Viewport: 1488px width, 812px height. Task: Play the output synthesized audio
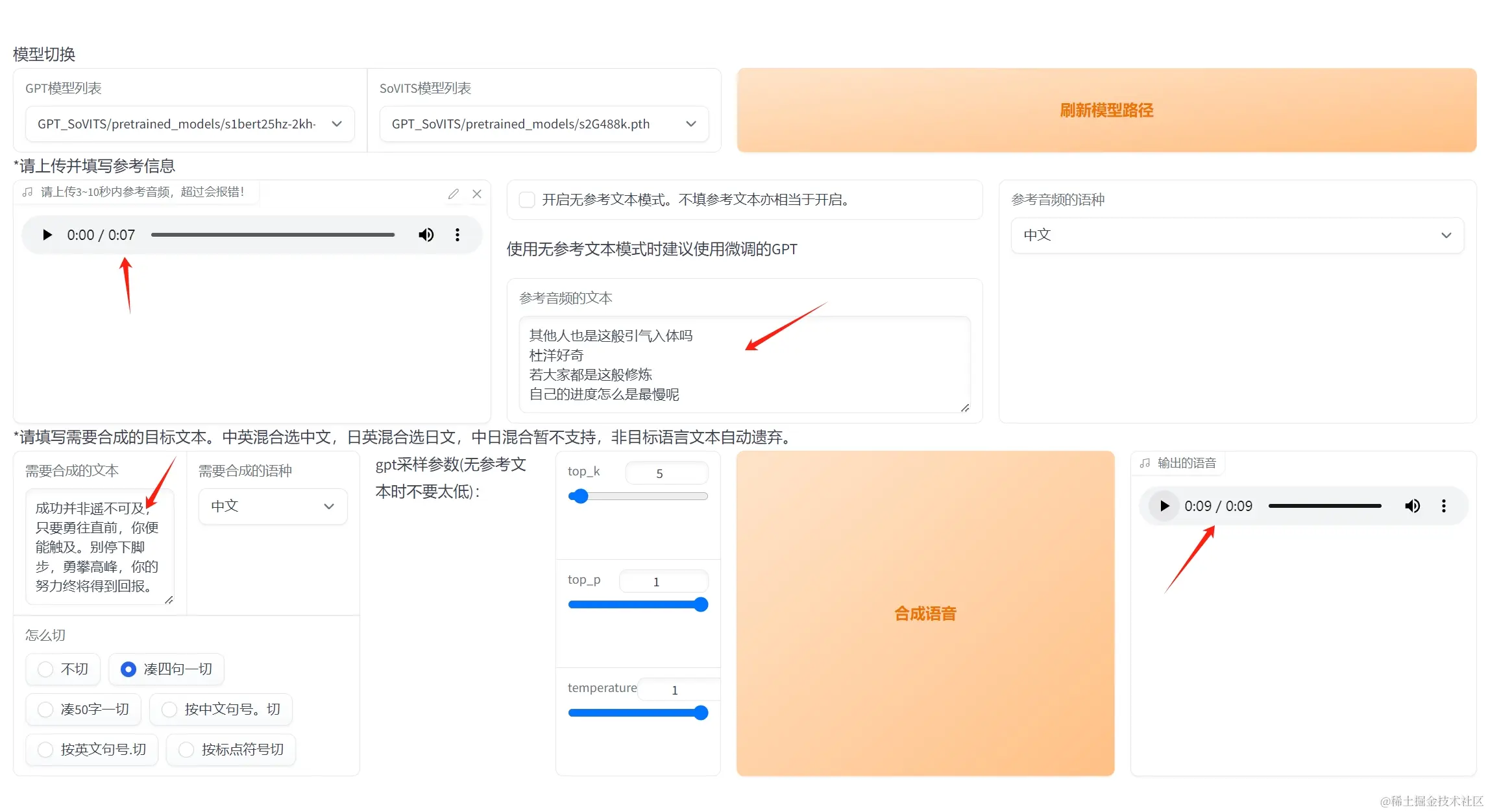(1164, 506)
